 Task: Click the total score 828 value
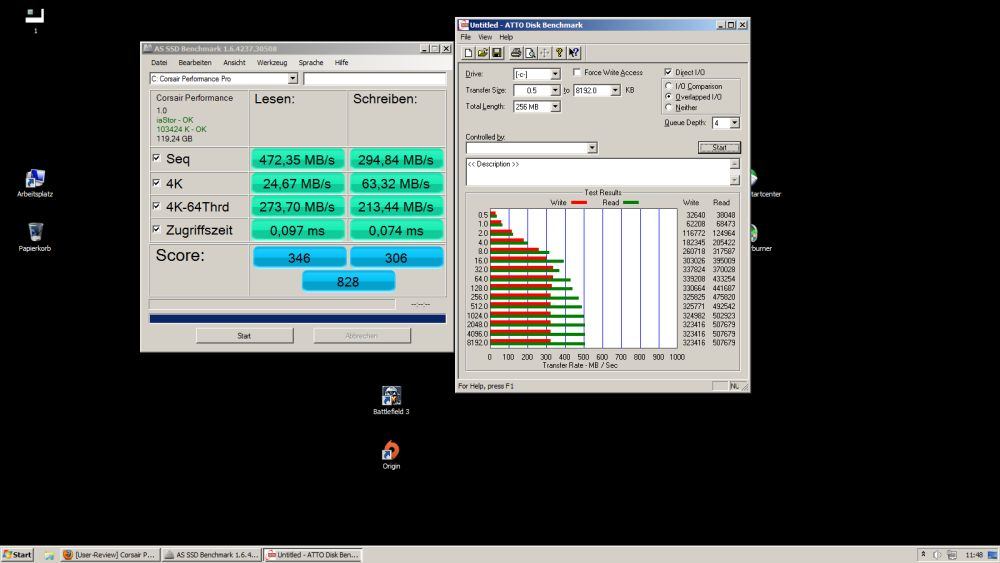[x=348, y=281]
